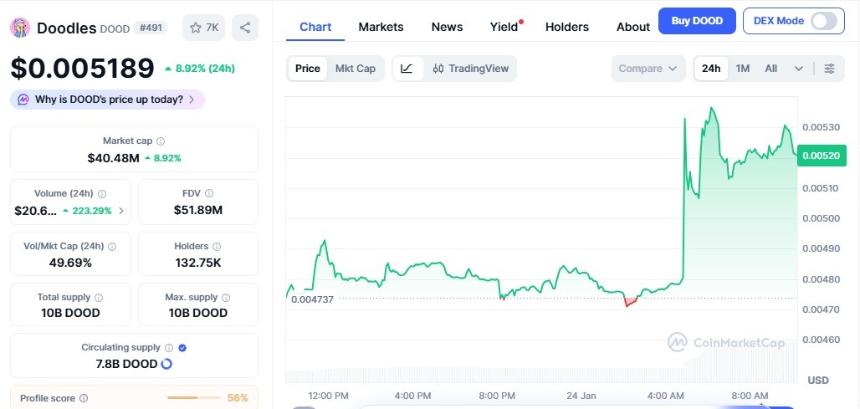Open the About tab
Screen dimensions: 860x409
coord(633,27)
